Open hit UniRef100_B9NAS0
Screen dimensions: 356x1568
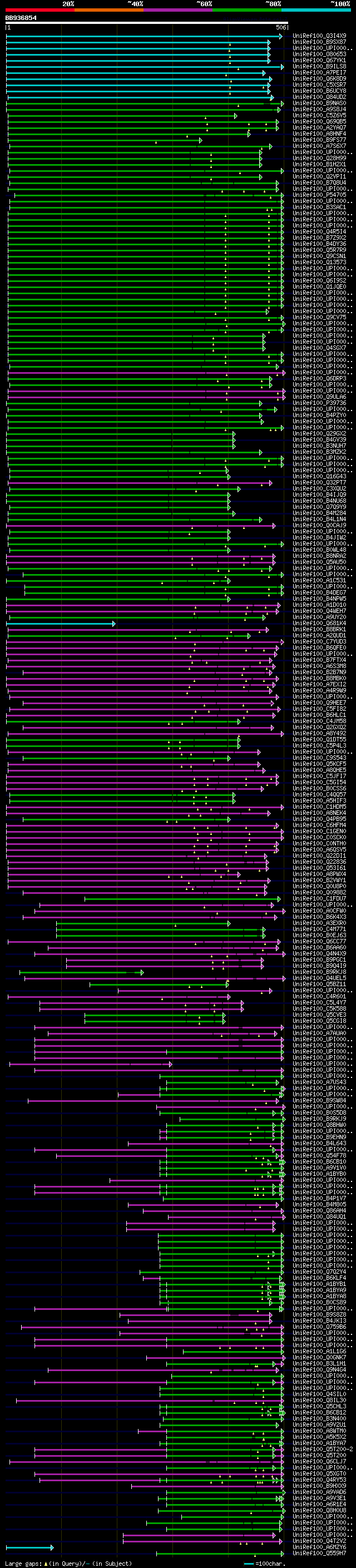tap(319, 103)
